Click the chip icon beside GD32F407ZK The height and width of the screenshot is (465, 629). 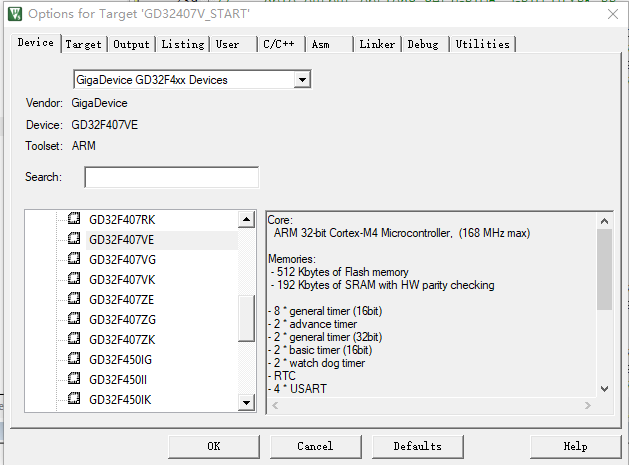point(74,338)
